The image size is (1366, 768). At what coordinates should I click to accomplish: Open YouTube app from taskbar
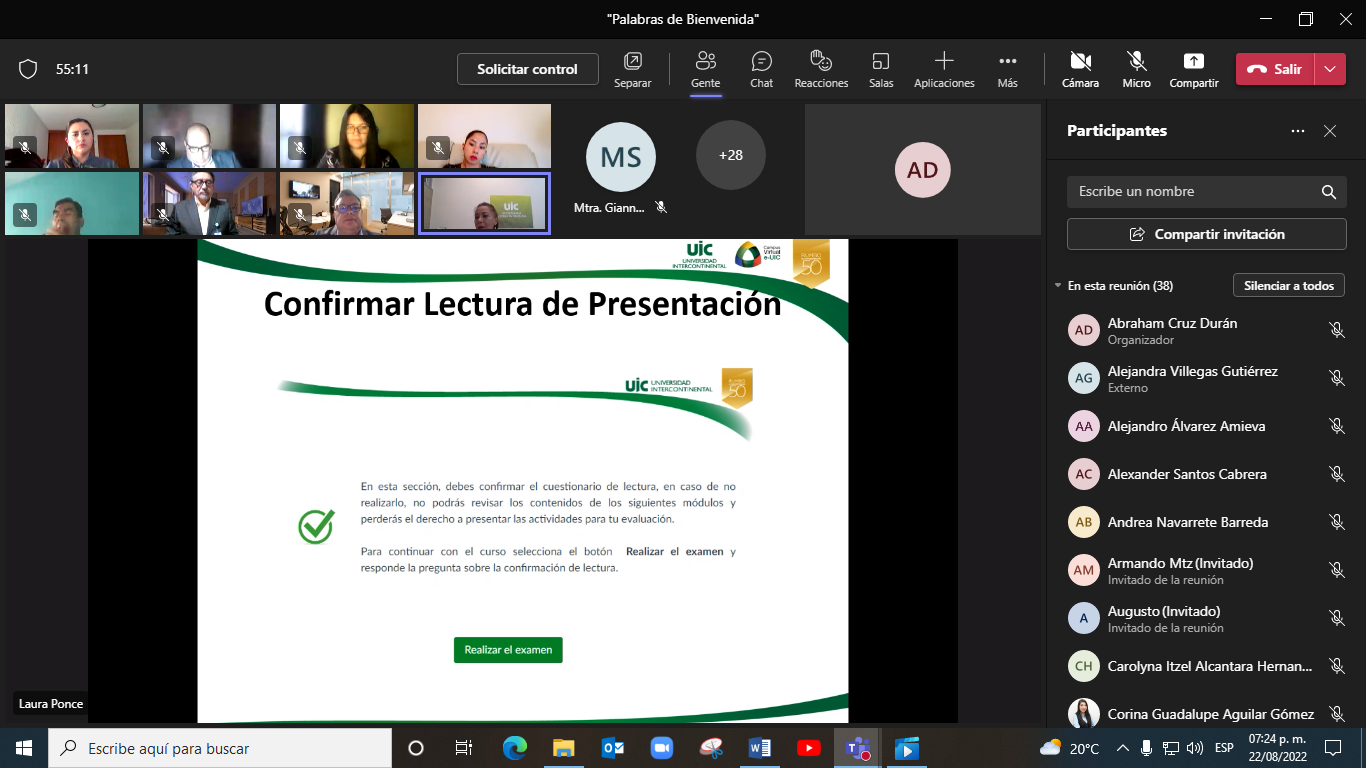tap(808, 748)
